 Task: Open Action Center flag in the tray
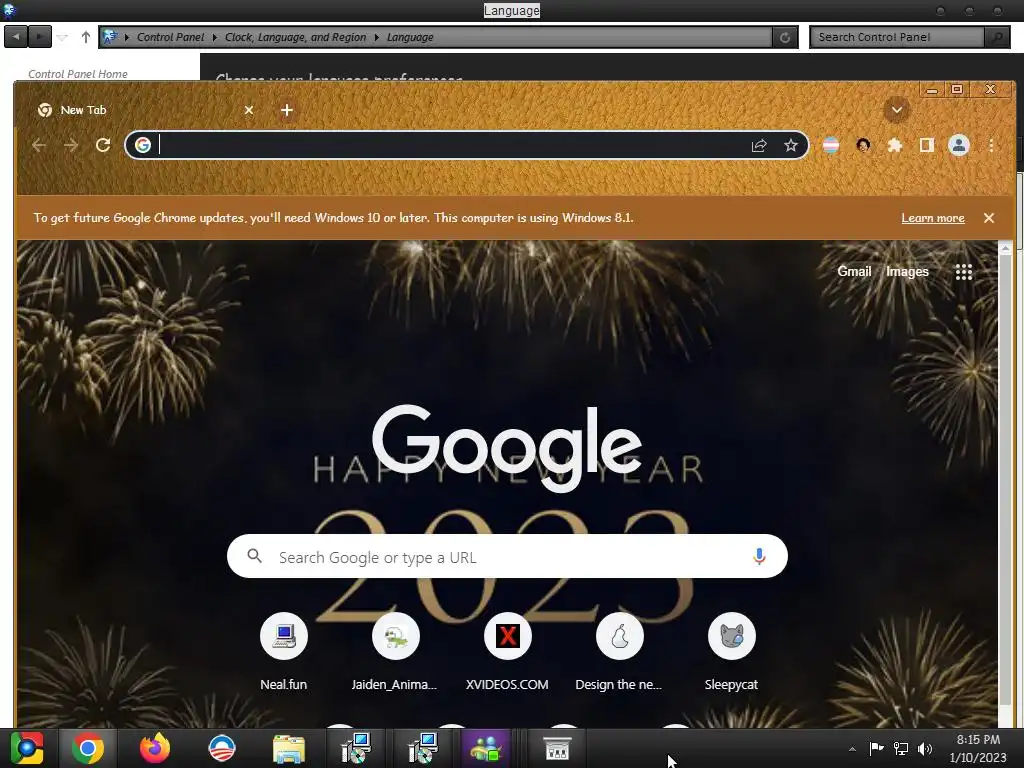click(876, 748)
